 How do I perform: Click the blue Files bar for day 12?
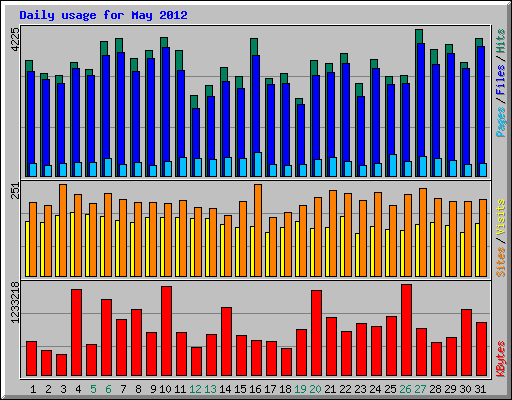[x=196, y=133]
